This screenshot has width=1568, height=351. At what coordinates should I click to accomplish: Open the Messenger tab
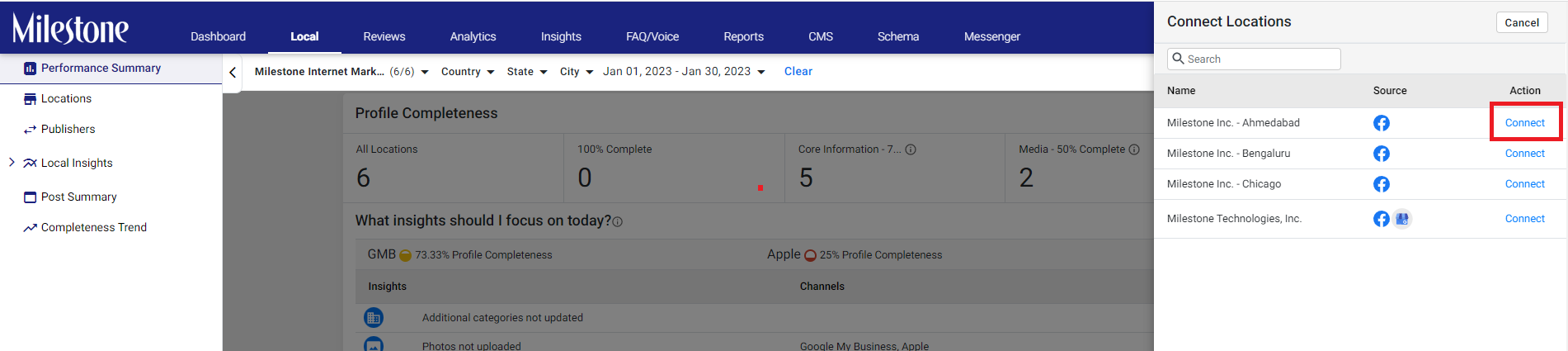992,36
